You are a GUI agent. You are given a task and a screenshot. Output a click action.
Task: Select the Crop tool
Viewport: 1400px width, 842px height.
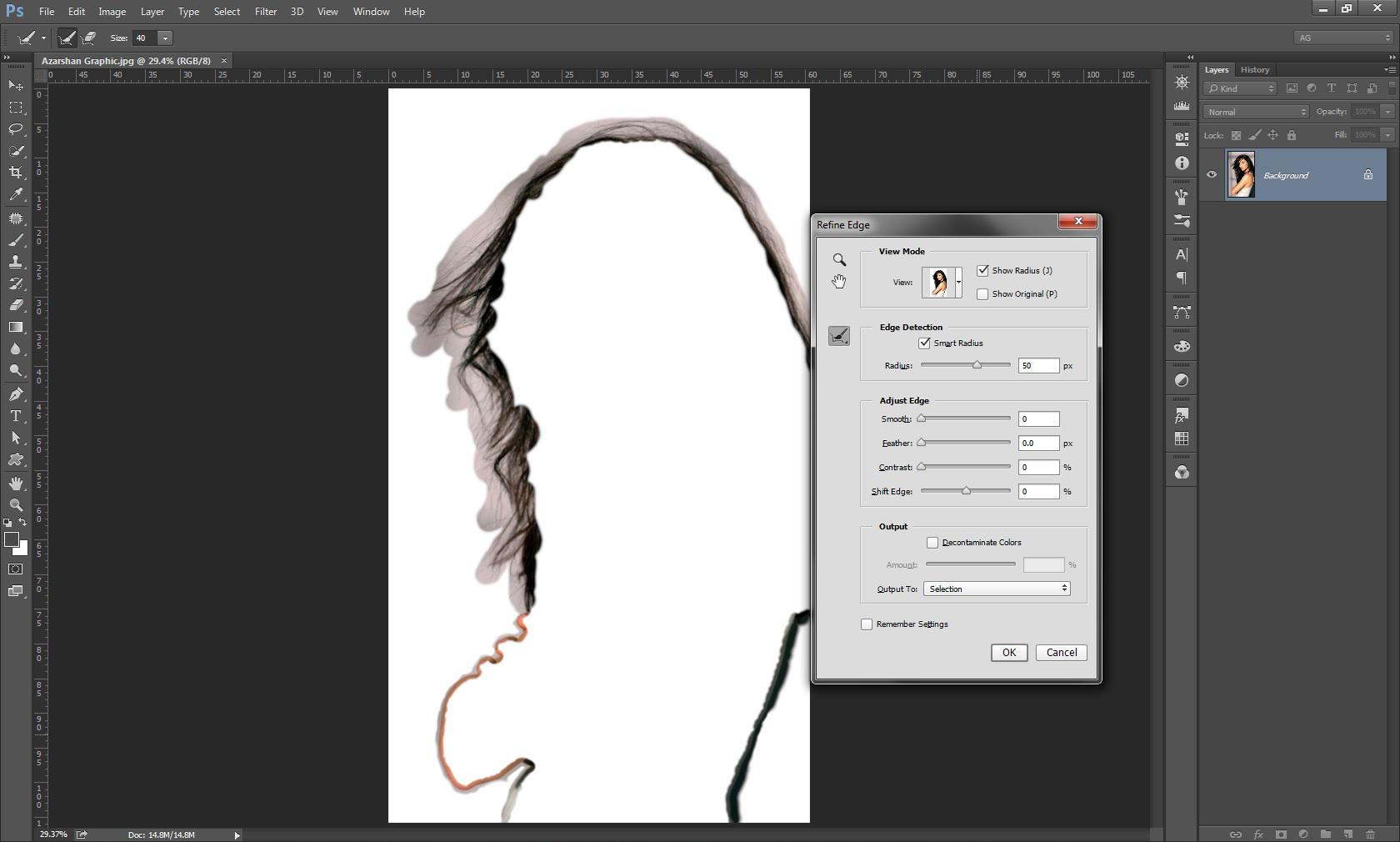(x=16, y=173)
